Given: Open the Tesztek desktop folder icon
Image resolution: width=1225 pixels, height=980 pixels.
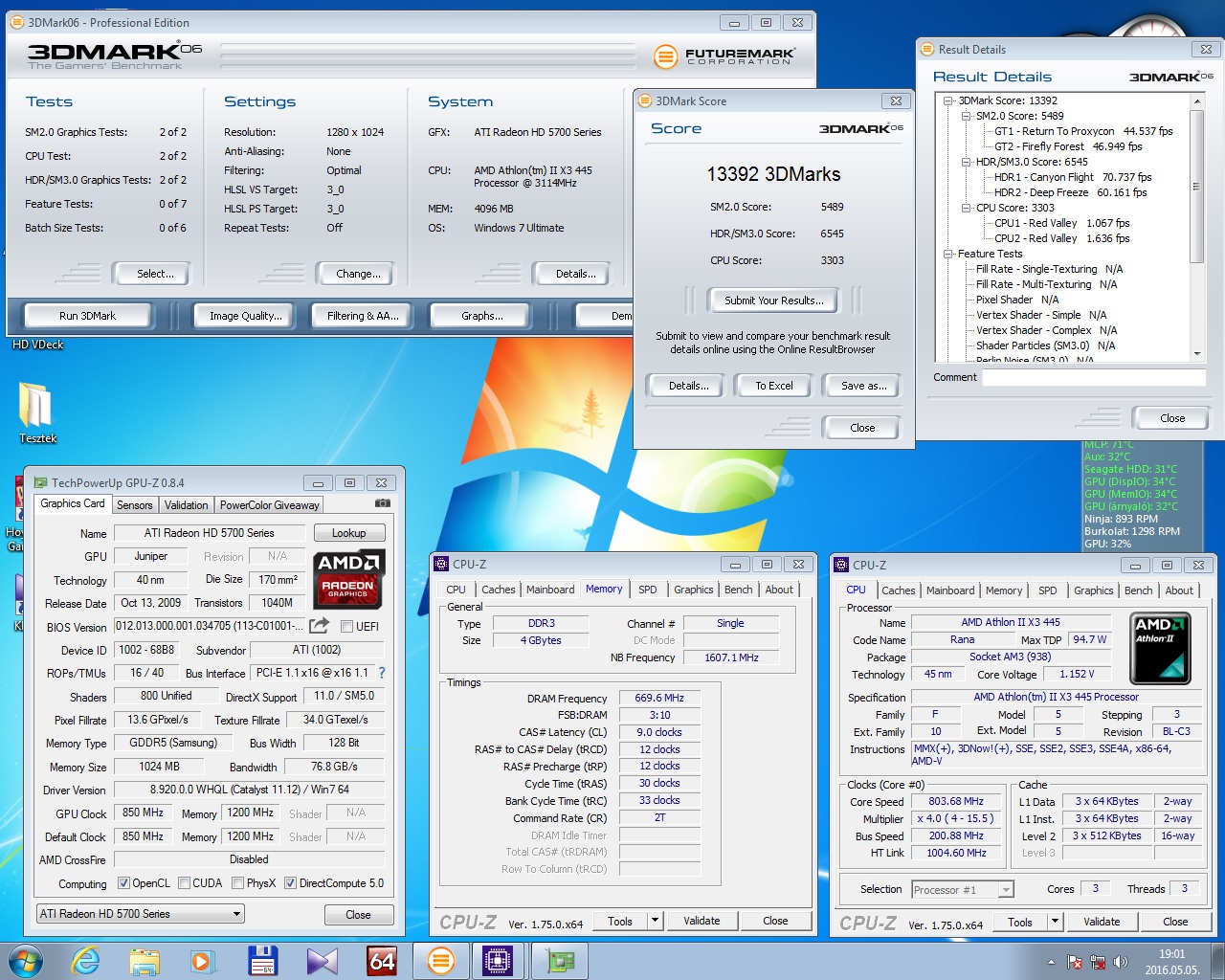Looking at the screenshot, I should 37,413.
